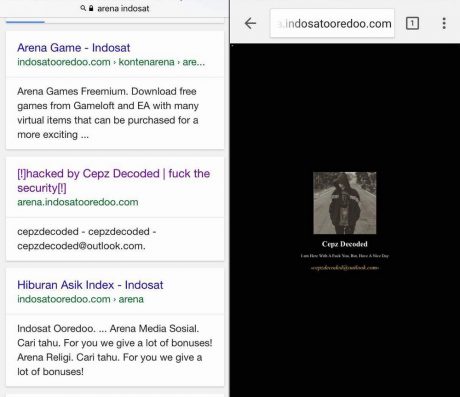Screen dimensions: 460x397
Task: Open the tab switcher showing 1 tab
Action: click(412, 23)
